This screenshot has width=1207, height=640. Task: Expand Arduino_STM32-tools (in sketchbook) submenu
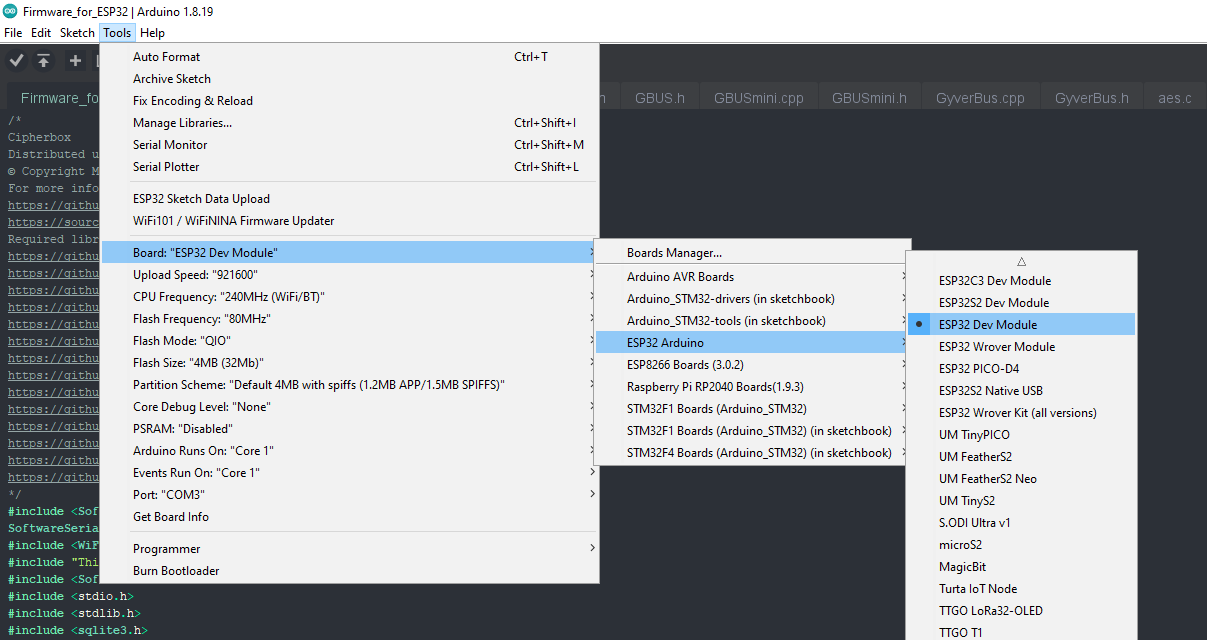pyautogui.click(x=753, y=321)
